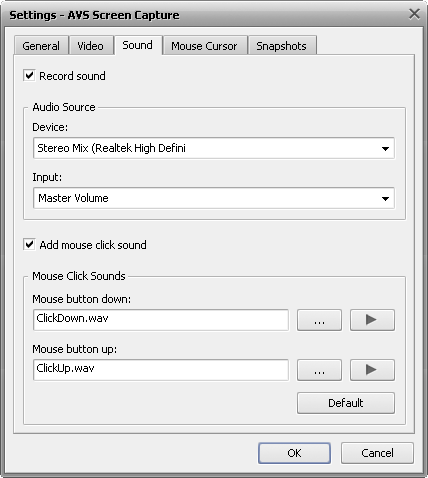Close the Settings dialog with the X
The width and height of the screenshot is (428, 478).
pos(414,14)
